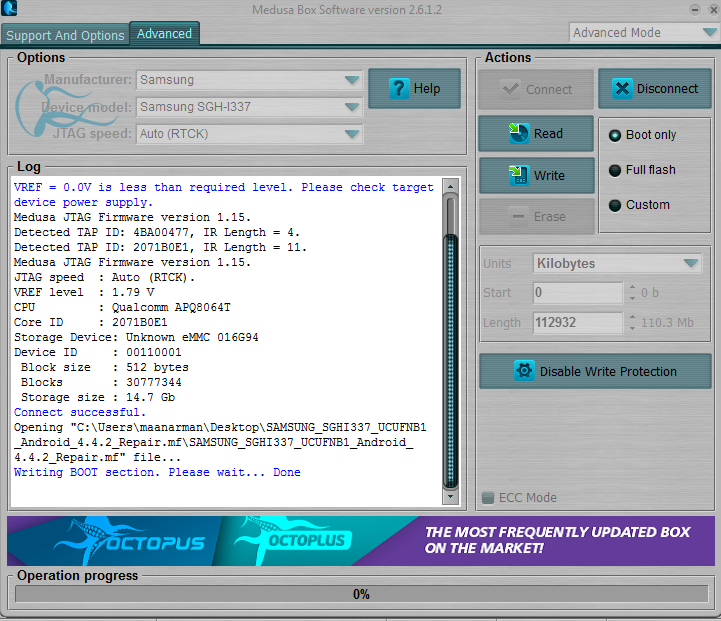Click the Disconnect button label
The image size is (721, 621).
[667, 88]
